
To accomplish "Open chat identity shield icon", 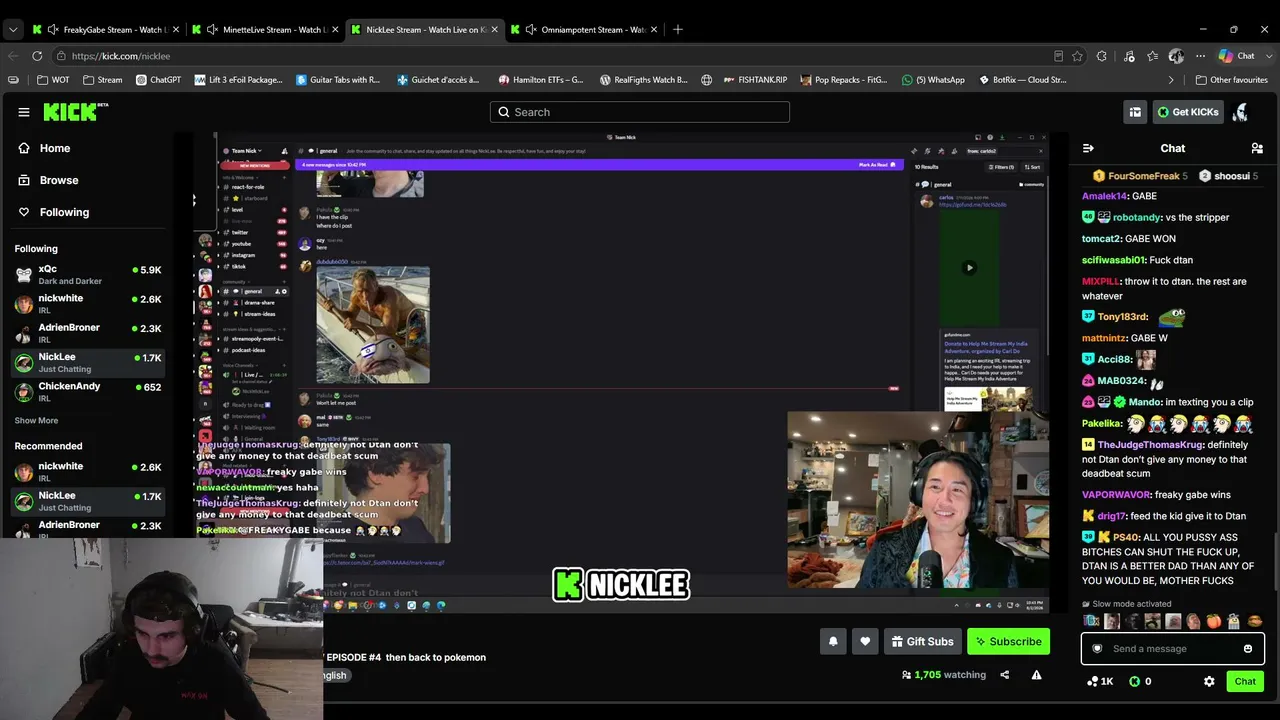I will pos(1097,649).
